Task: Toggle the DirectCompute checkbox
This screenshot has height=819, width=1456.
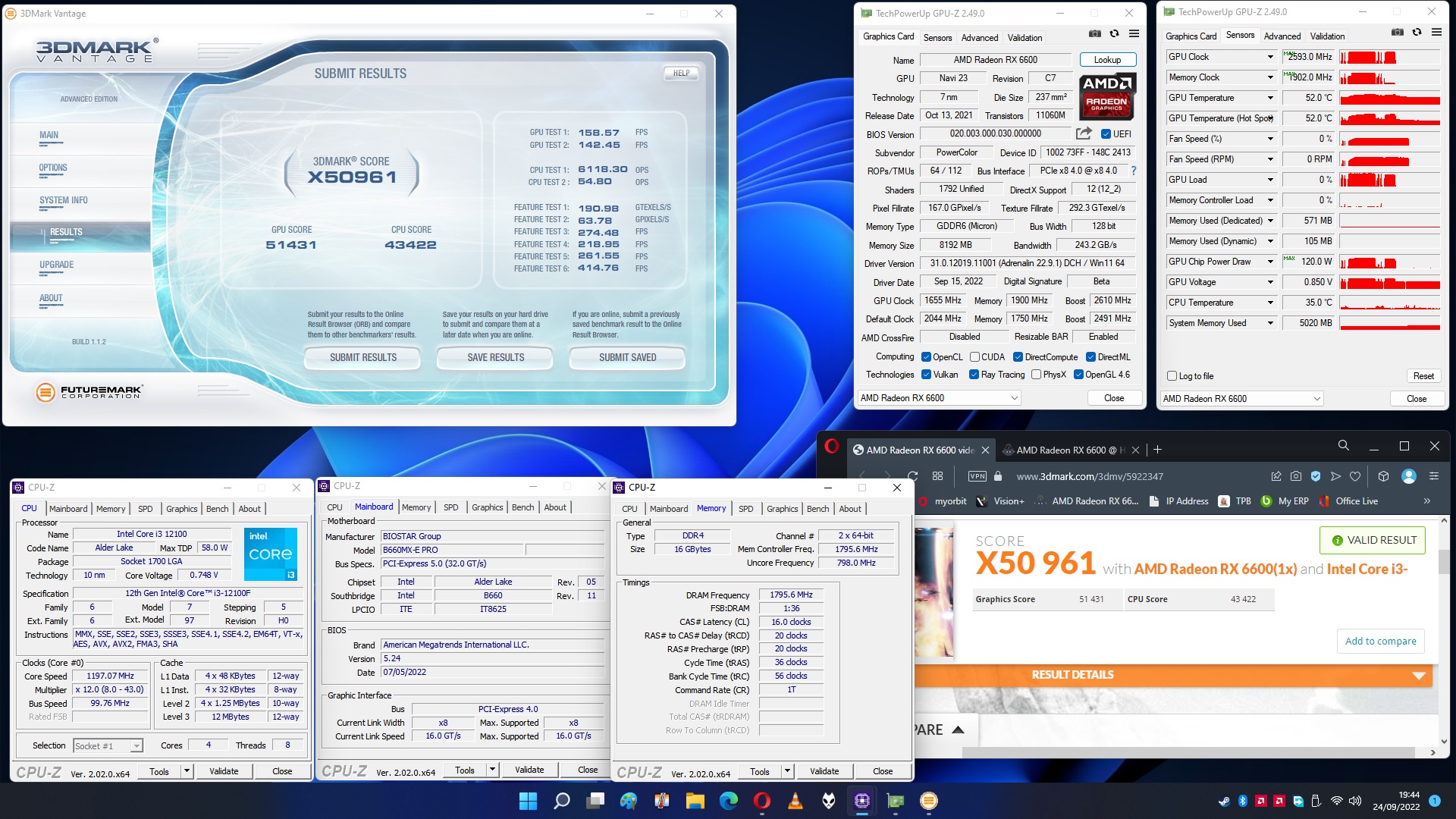Action: pos(1018,357)
